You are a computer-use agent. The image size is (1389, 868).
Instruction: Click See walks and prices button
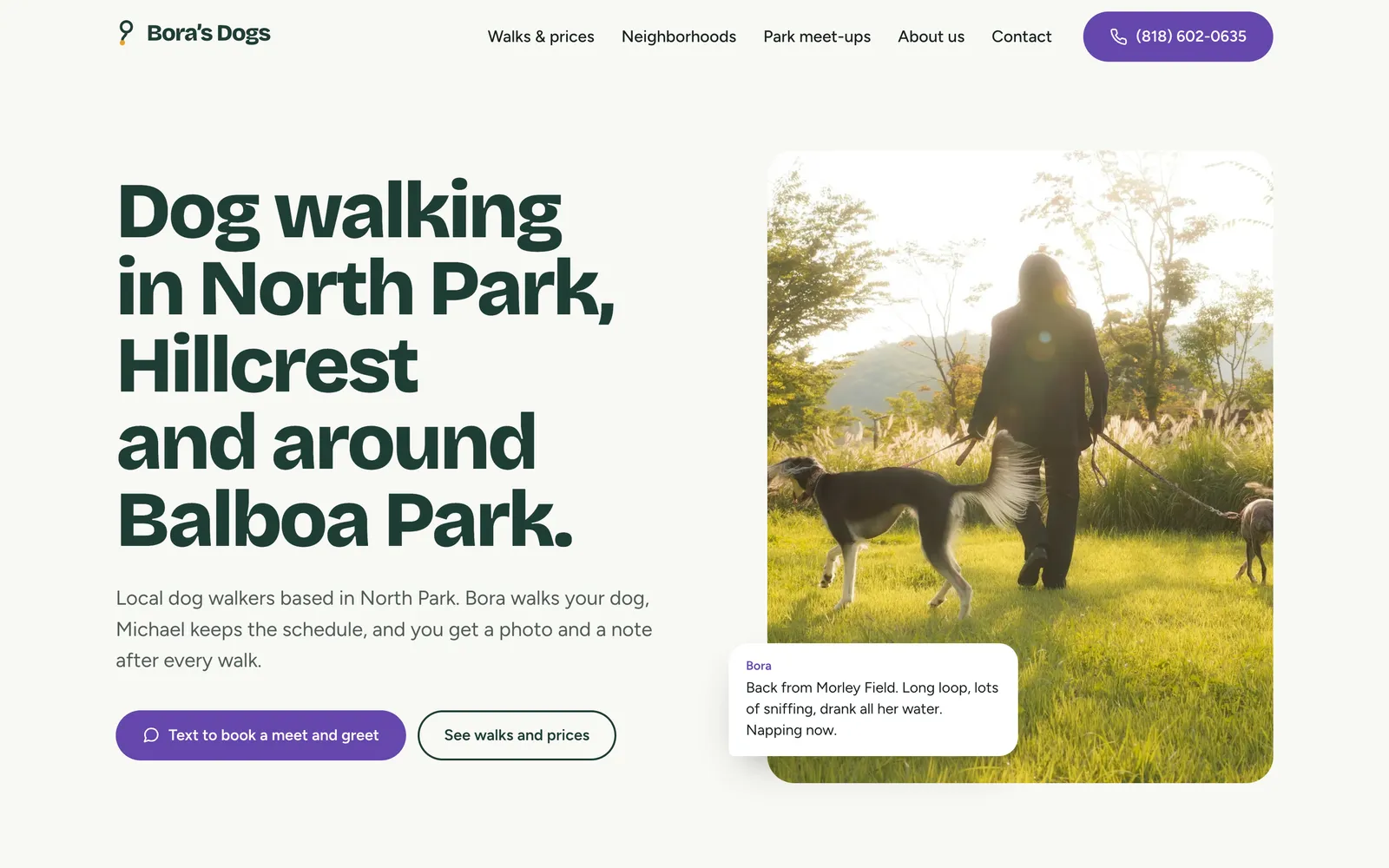[517, 735]
